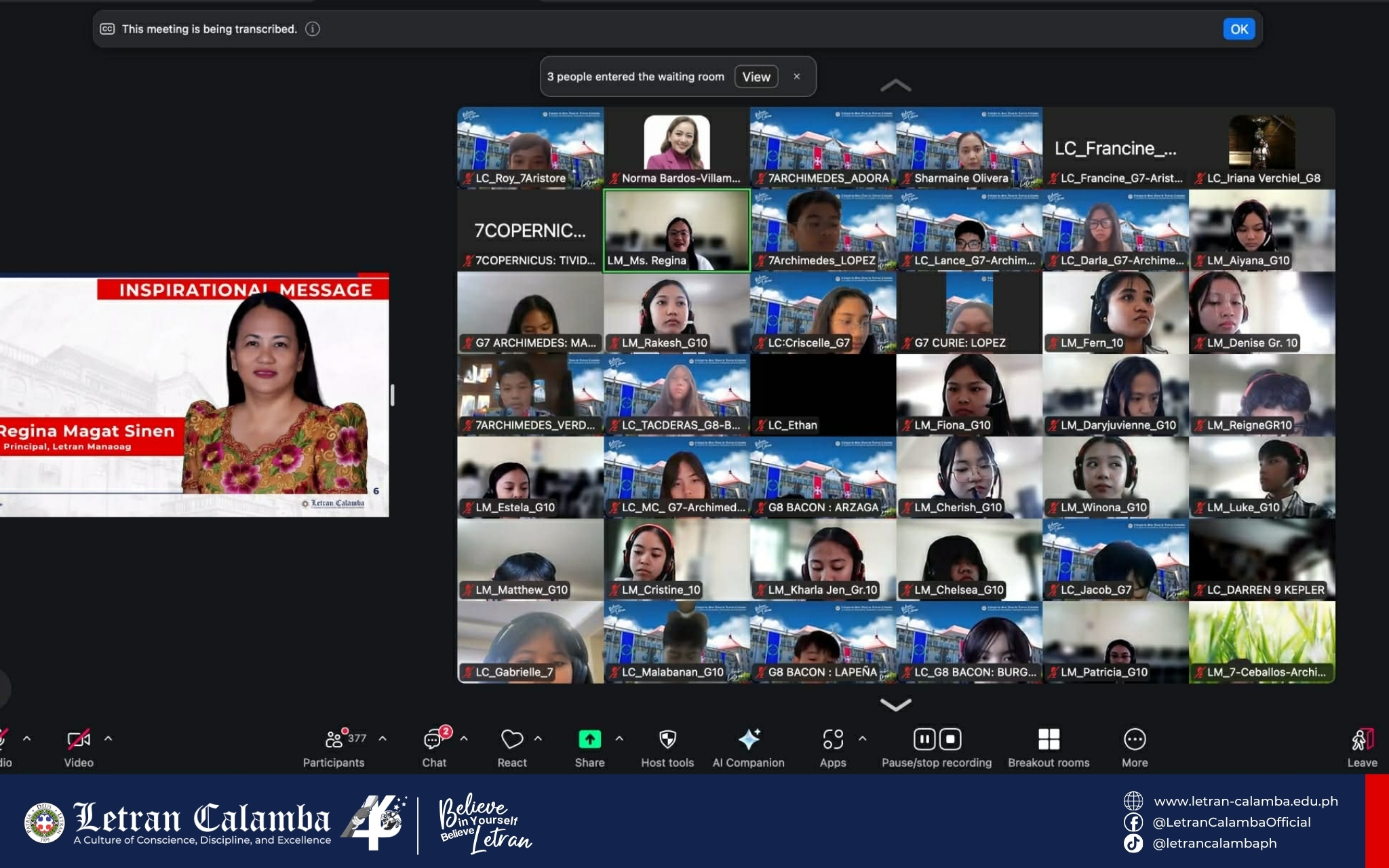Select LM_Ms. Regina video thumbnail

[677, 231]
